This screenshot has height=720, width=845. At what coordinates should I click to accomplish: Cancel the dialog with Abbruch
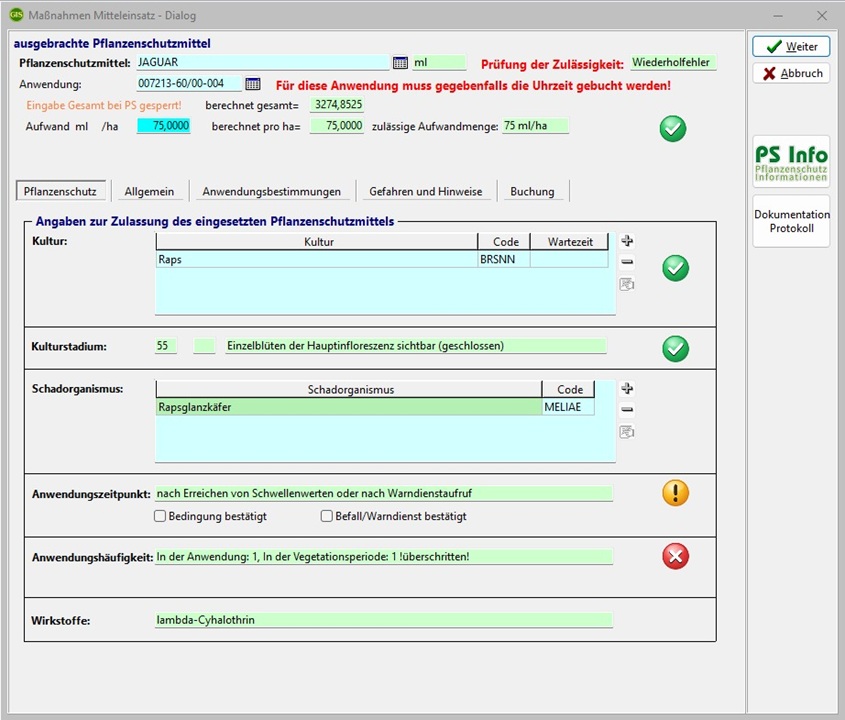[791, 73]
